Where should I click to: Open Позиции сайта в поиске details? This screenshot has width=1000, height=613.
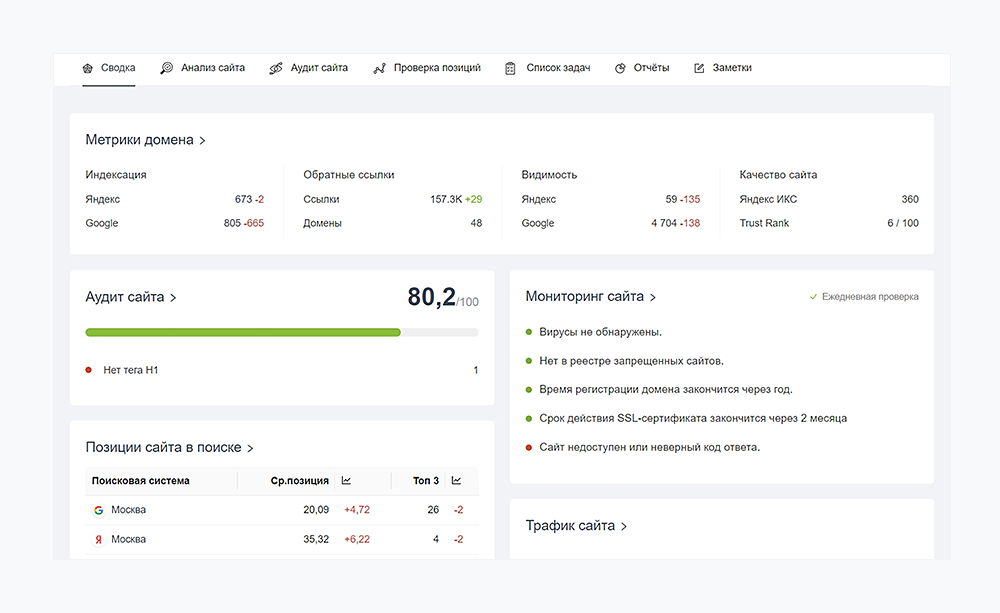[x=250, y=449]
